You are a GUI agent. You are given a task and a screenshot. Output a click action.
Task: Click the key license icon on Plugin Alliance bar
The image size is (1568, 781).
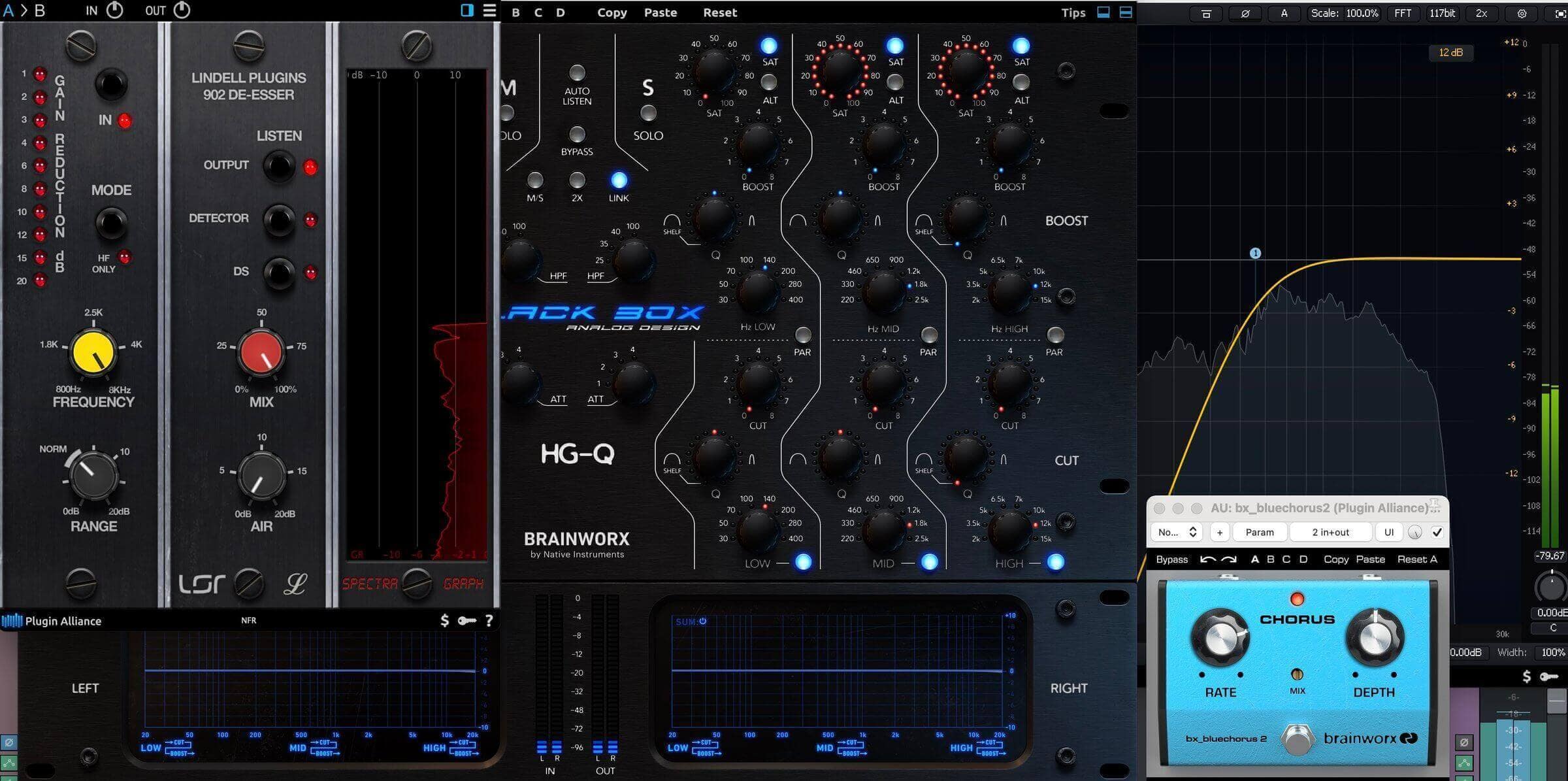point(466,620)
